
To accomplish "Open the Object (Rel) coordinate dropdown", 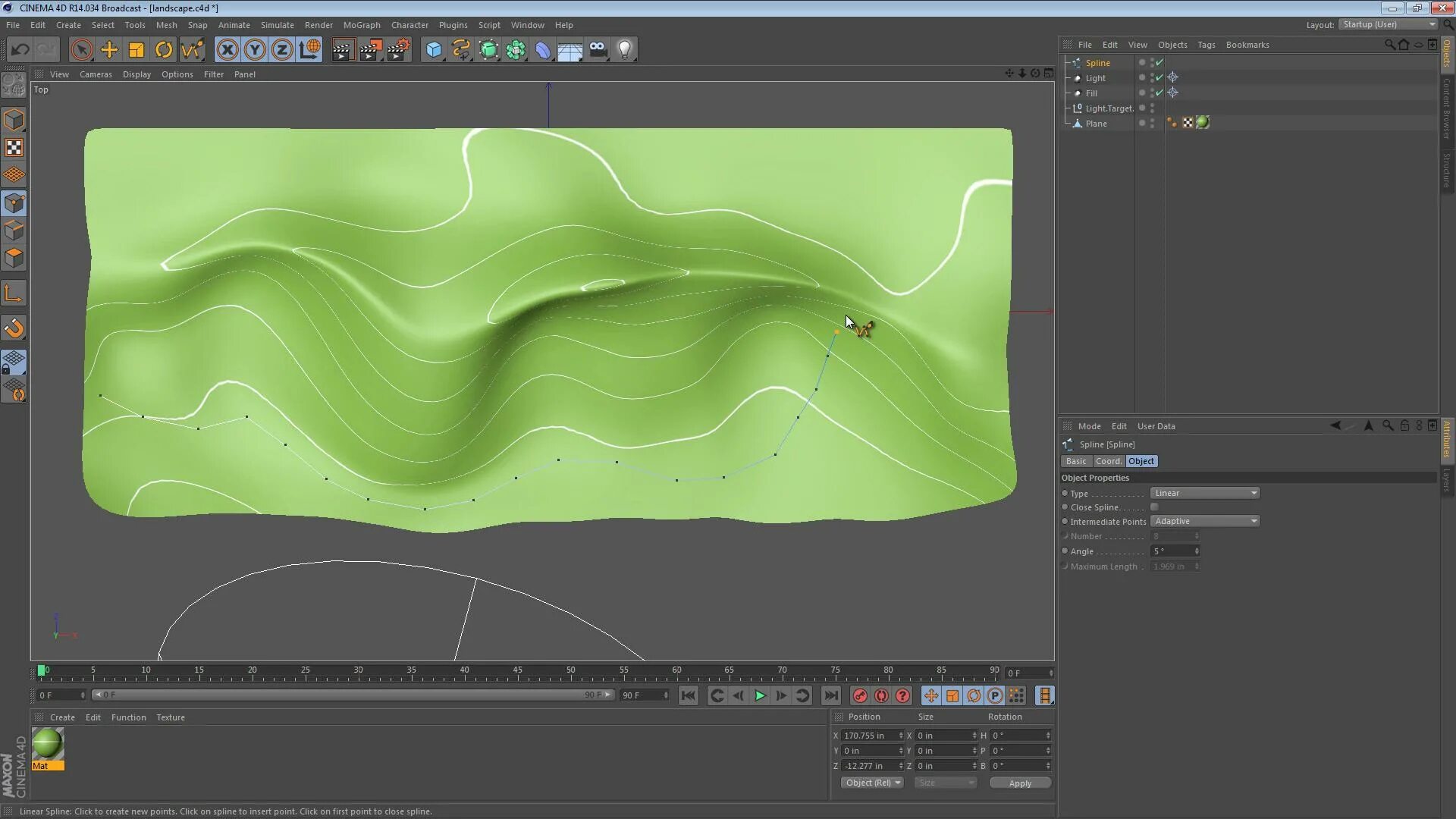I will (872, 783).
